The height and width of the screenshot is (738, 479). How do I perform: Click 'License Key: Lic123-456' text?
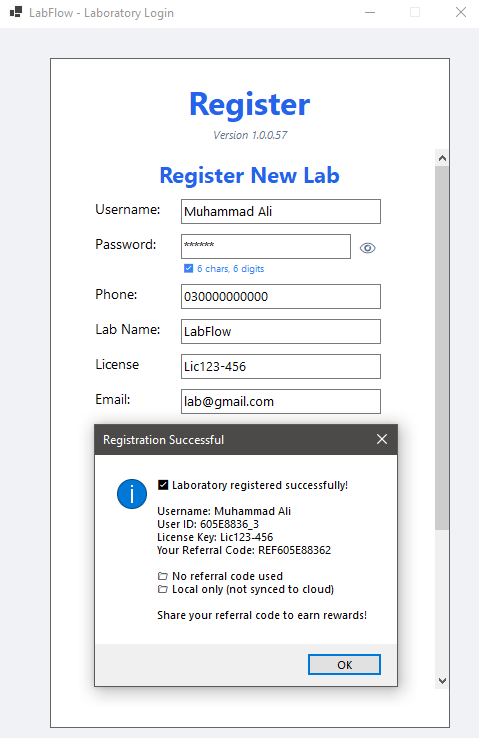tap(215, 537)
